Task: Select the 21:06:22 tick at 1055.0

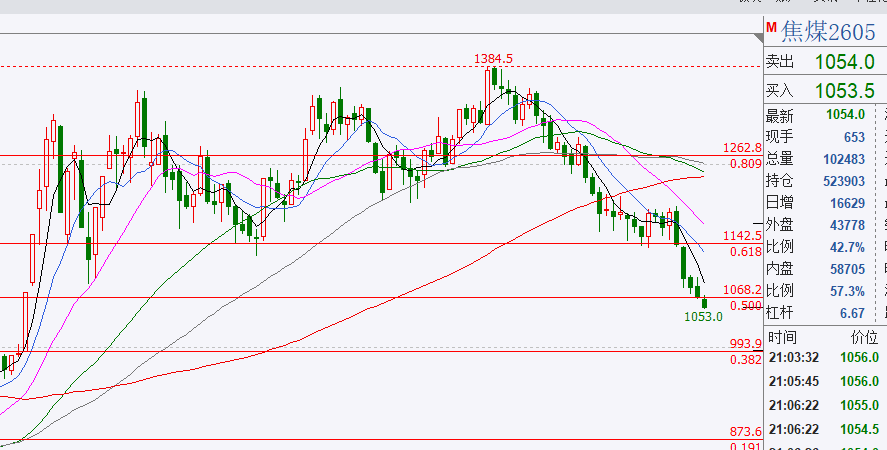Action: click(824, 405)
